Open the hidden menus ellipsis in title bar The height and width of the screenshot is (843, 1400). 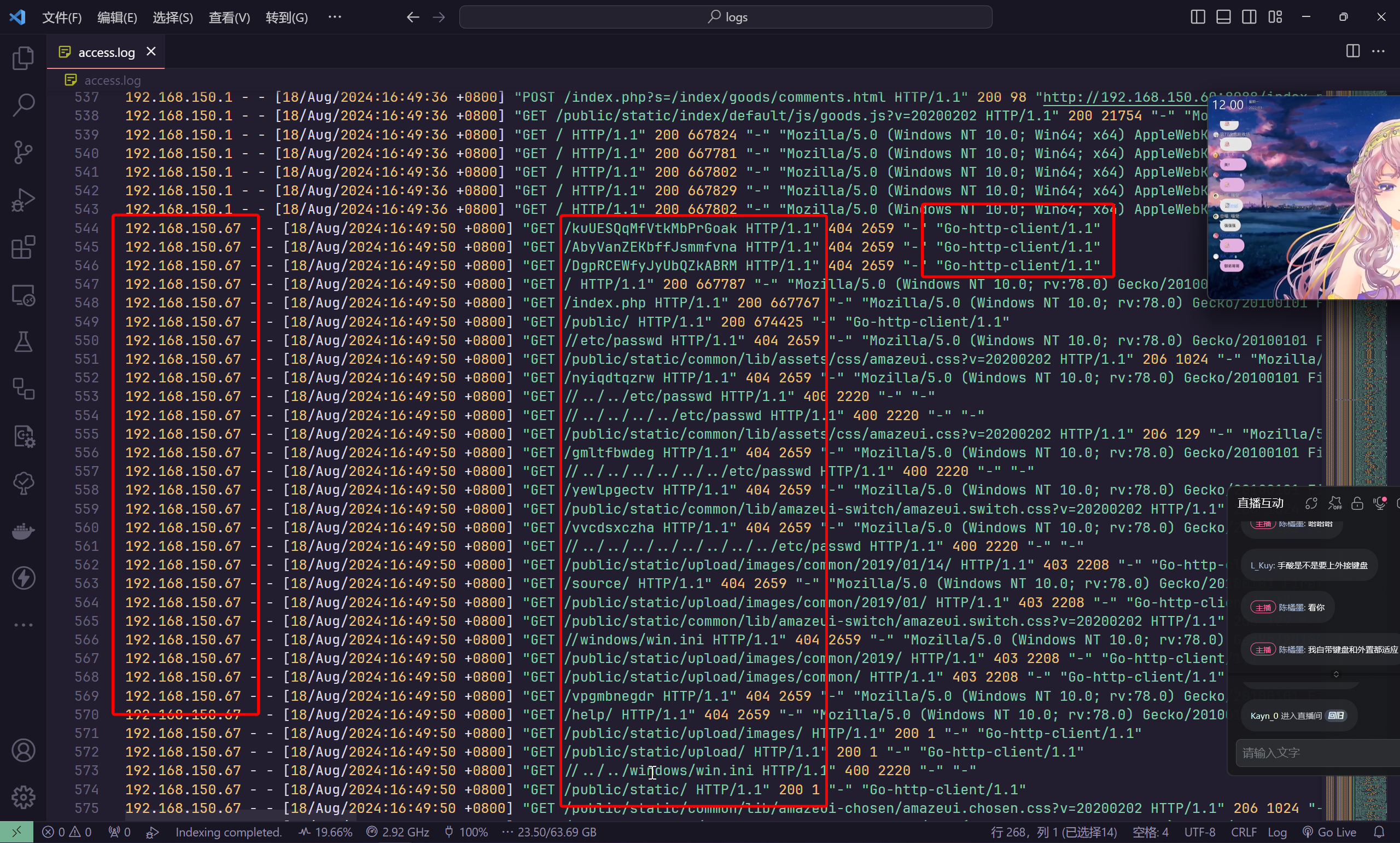[x=335, y=17]
